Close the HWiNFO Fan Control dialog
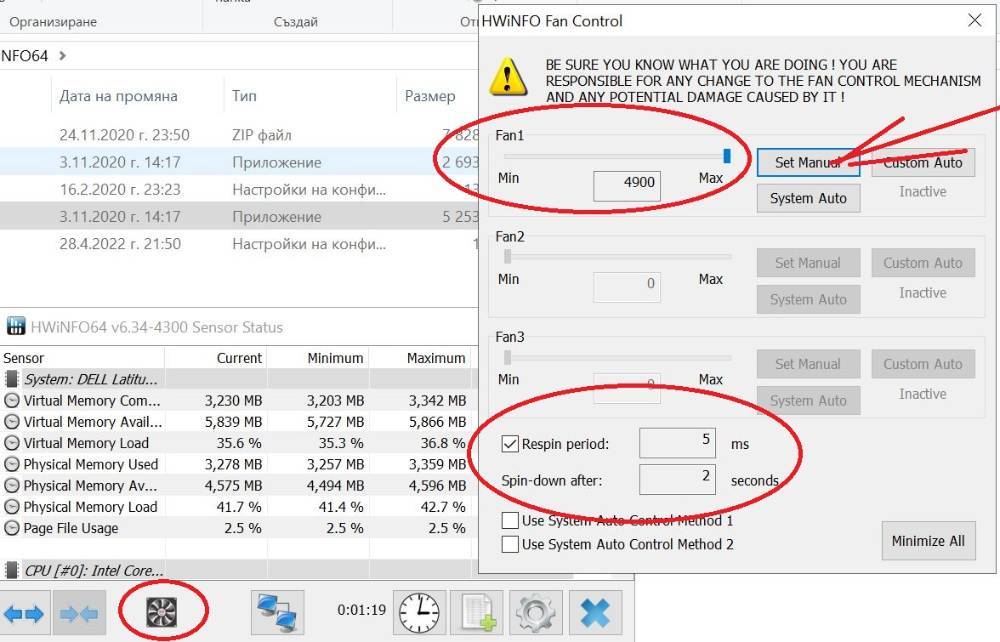 [x=974, y=20]
